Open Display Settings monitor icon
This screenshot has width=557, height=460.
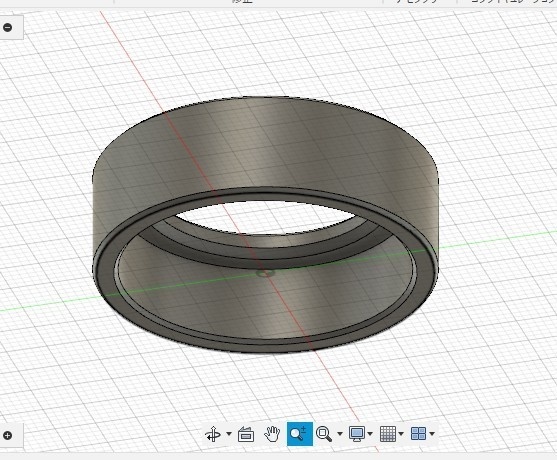pyautogui.click(x=357, y=434)
